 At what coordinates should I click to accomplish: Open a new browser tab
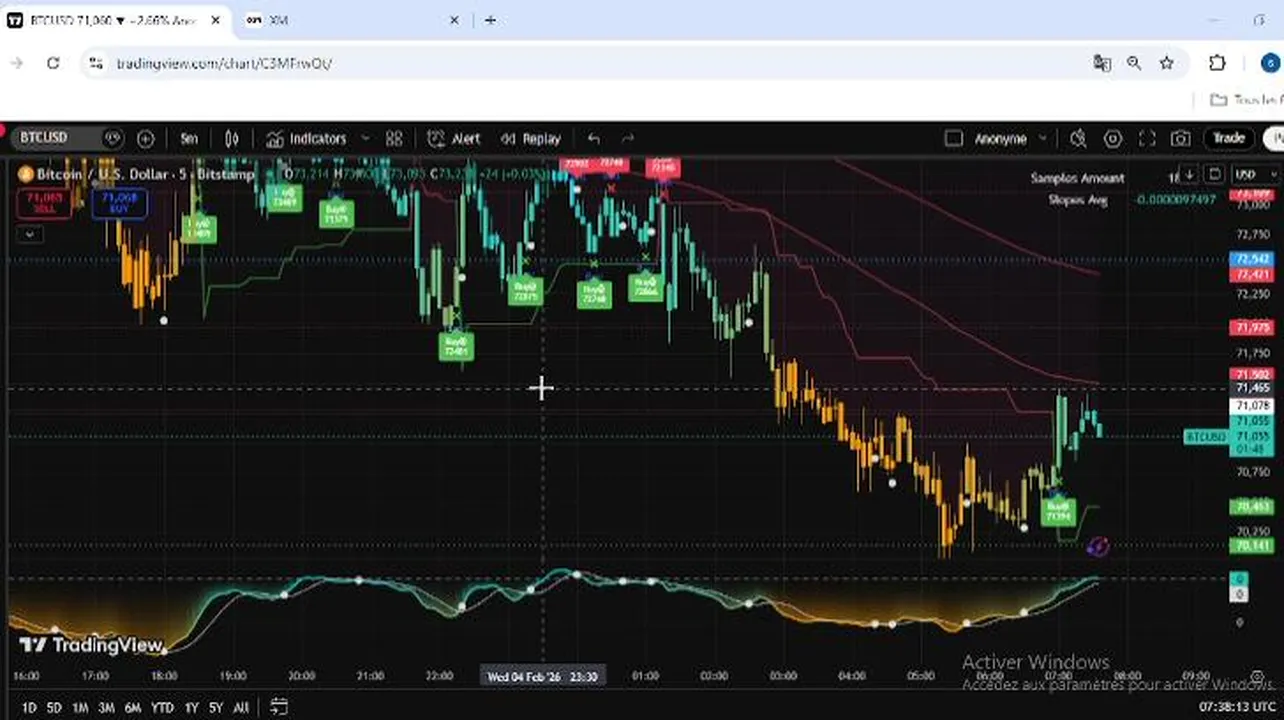(490, 20)
